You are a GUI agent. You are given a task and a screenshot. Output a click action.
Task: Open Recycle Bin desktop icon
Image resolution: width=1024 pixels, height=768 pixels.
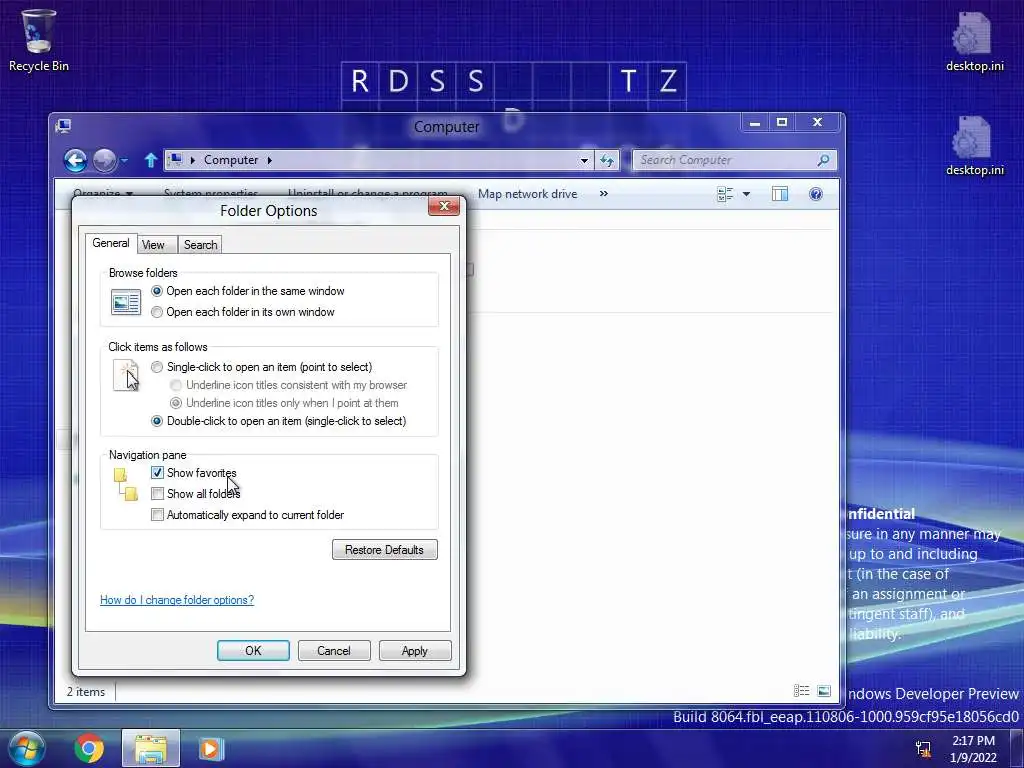[x=38, y=40]
